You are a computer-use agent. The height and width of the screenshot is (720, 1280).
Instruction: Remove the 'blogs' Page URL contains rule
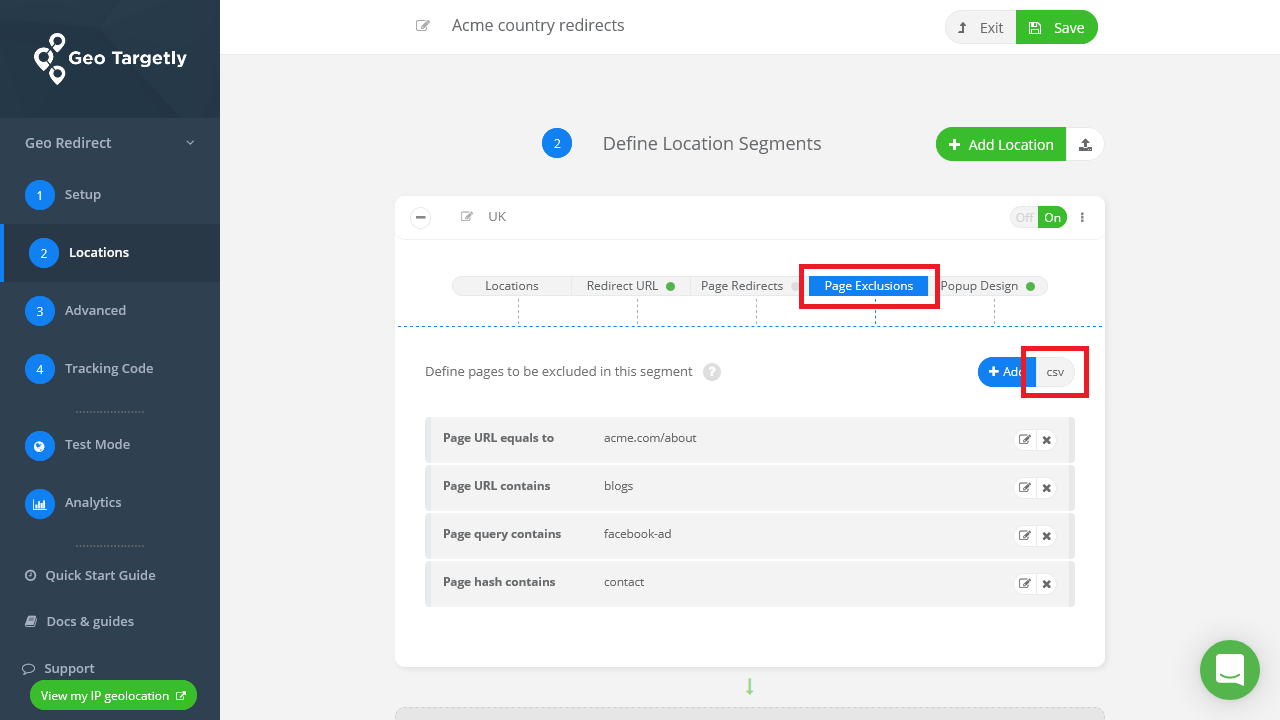(1046, 487)
